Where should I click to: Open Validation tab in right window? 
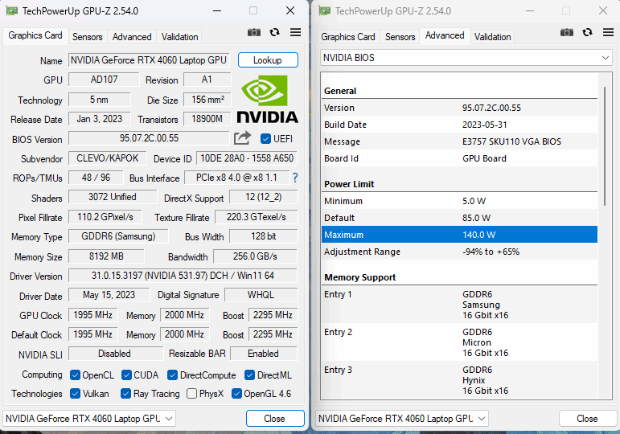493,37
